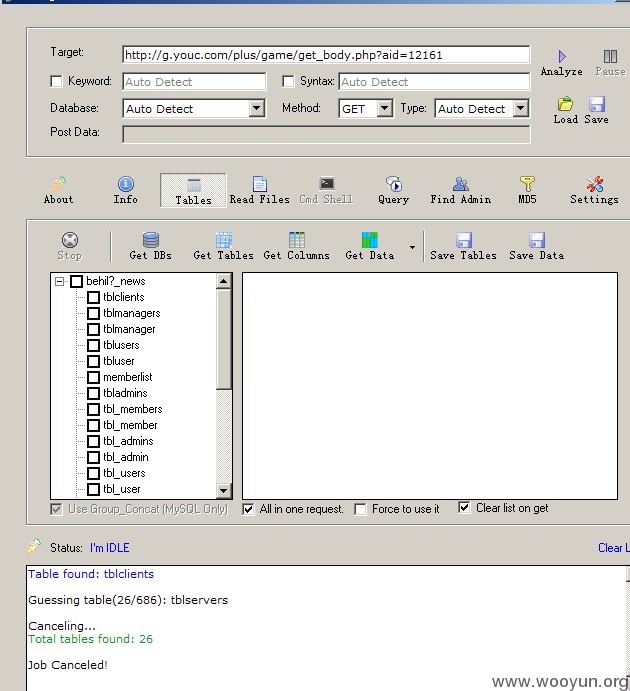Check the tbluser table checkbox
Viewport: 630px width, 691px height.
(x=93, y=361)
